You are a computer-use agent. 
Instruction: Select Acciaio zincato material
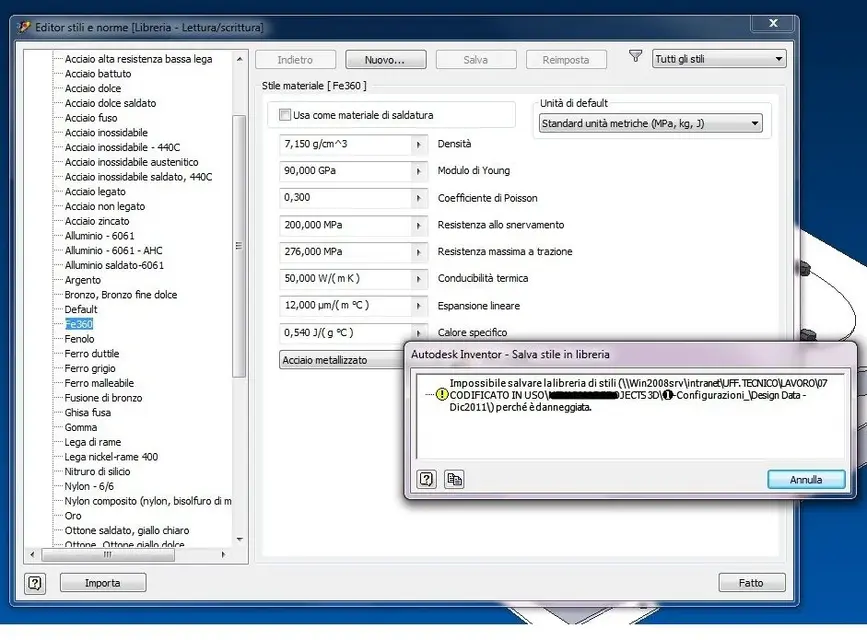[x=97, y=221]
